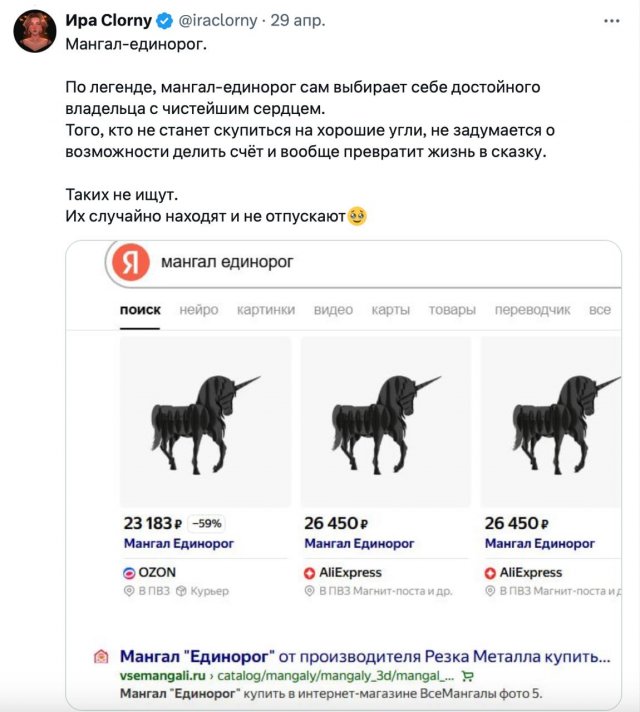Click the first AliExpress store icon
The height and width of the screenshot is (712, 640).
310,573
